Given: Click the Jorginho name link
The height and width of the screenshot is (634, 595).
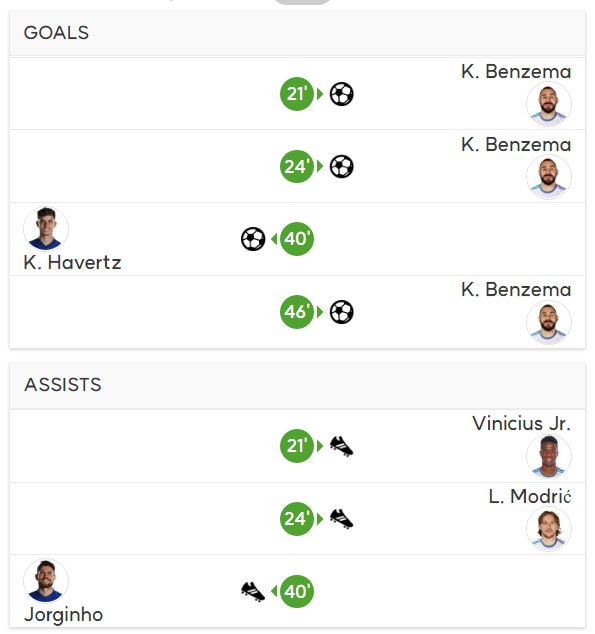Looking at the screenshot, I should point(63,615).
